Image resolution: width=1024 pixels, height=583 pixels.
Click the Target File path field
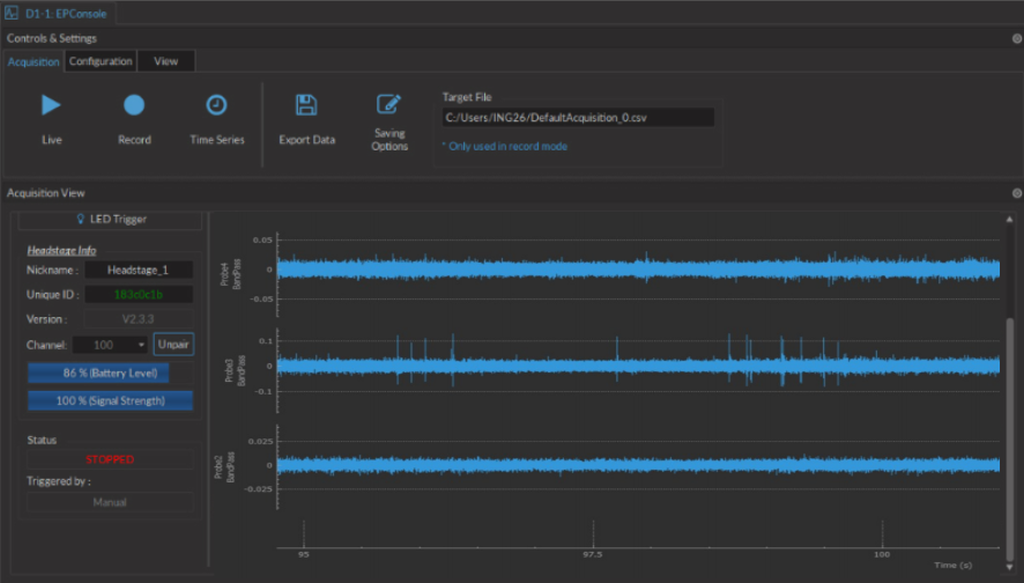click(x=578, y=117)
